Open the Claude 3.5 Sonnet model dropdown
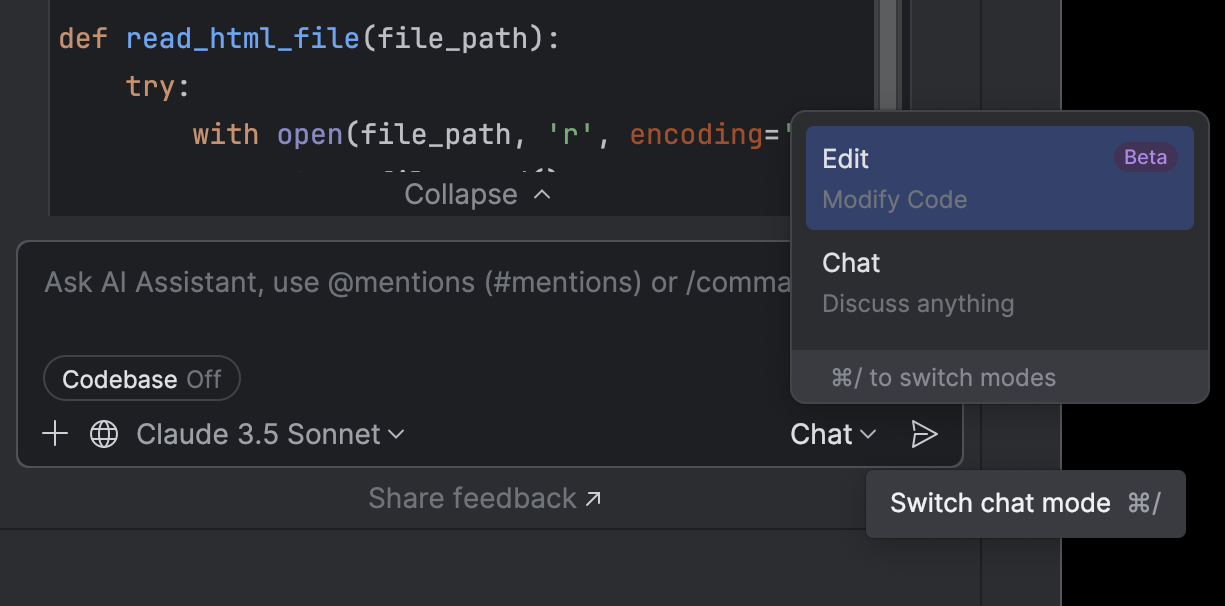The width and height of the screenshot is (1225, 606). (270, 434)
